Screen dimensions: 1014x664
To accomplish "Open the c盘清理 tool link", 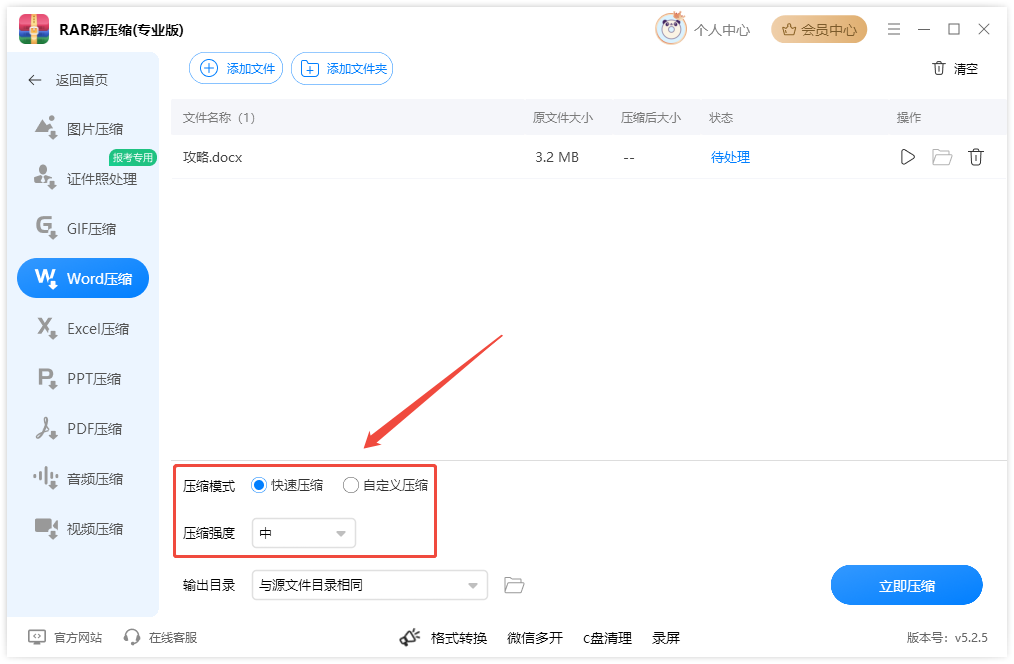I will [607, 638].
